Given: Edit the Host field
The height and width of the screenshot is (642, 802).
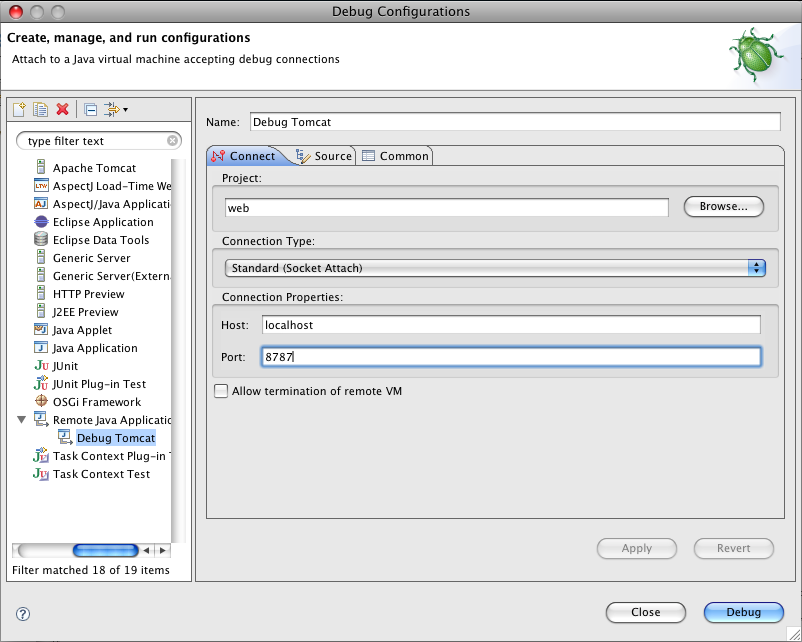Looking at the screenshot, I should click(511, 325).
